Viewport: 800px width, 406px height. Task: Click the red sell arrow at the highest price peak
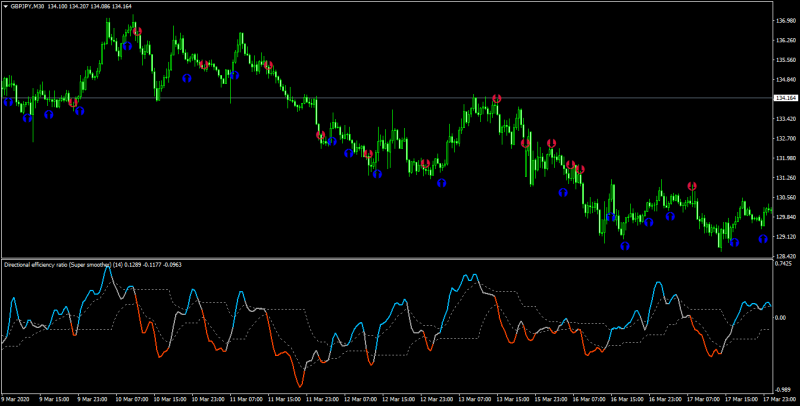pyautogui.click(x=137, y=32)
